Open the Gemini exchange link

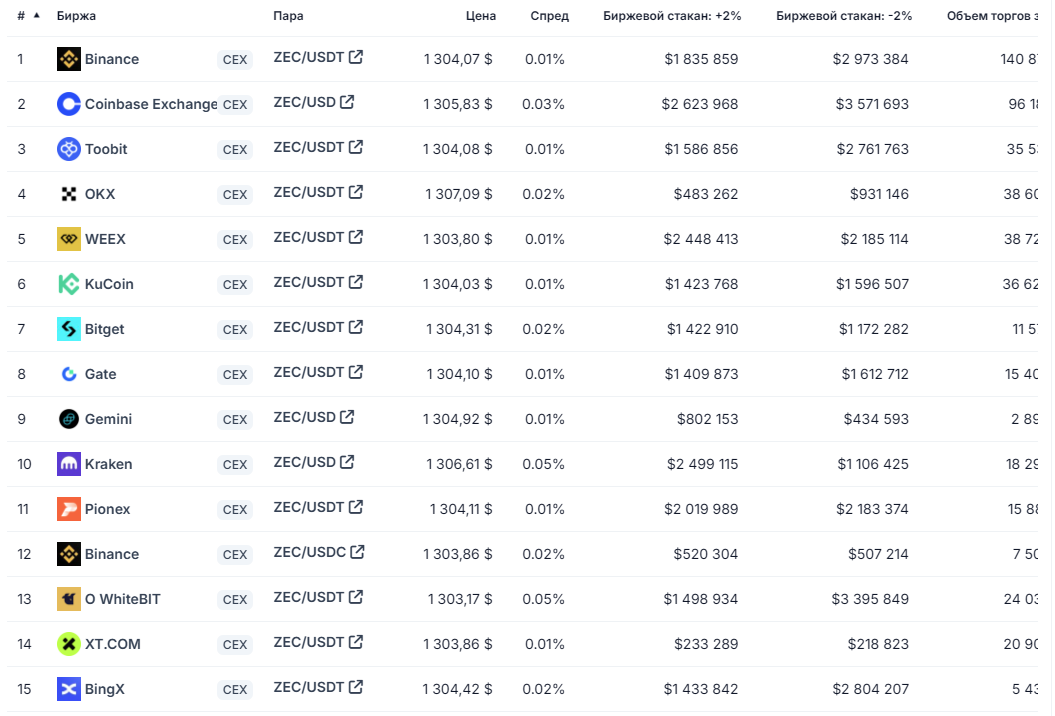[x=108, y=419]
